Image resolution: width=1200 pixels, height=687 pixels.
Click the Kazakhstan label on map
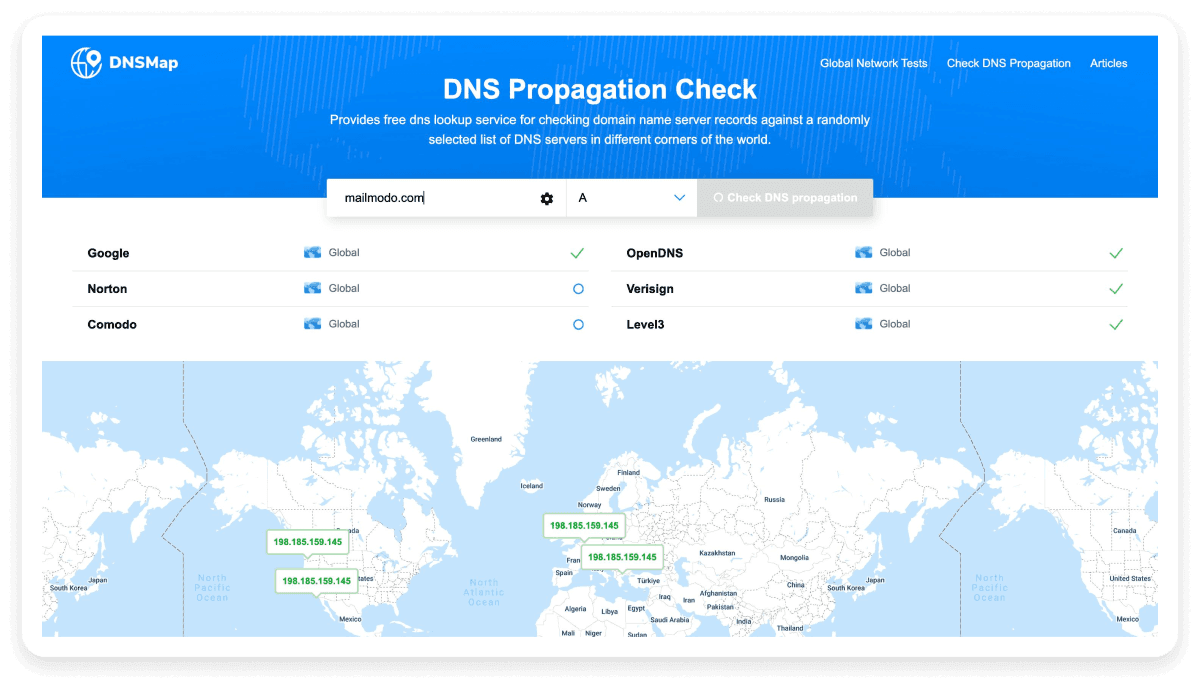pyautogui.click(x=717, y=553)
